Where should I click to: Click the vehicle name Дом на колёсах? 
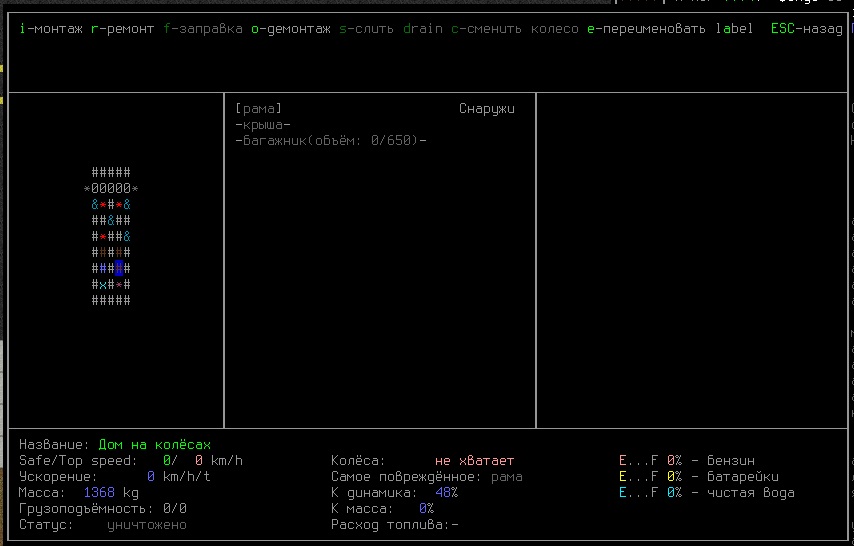pos(155,445)
